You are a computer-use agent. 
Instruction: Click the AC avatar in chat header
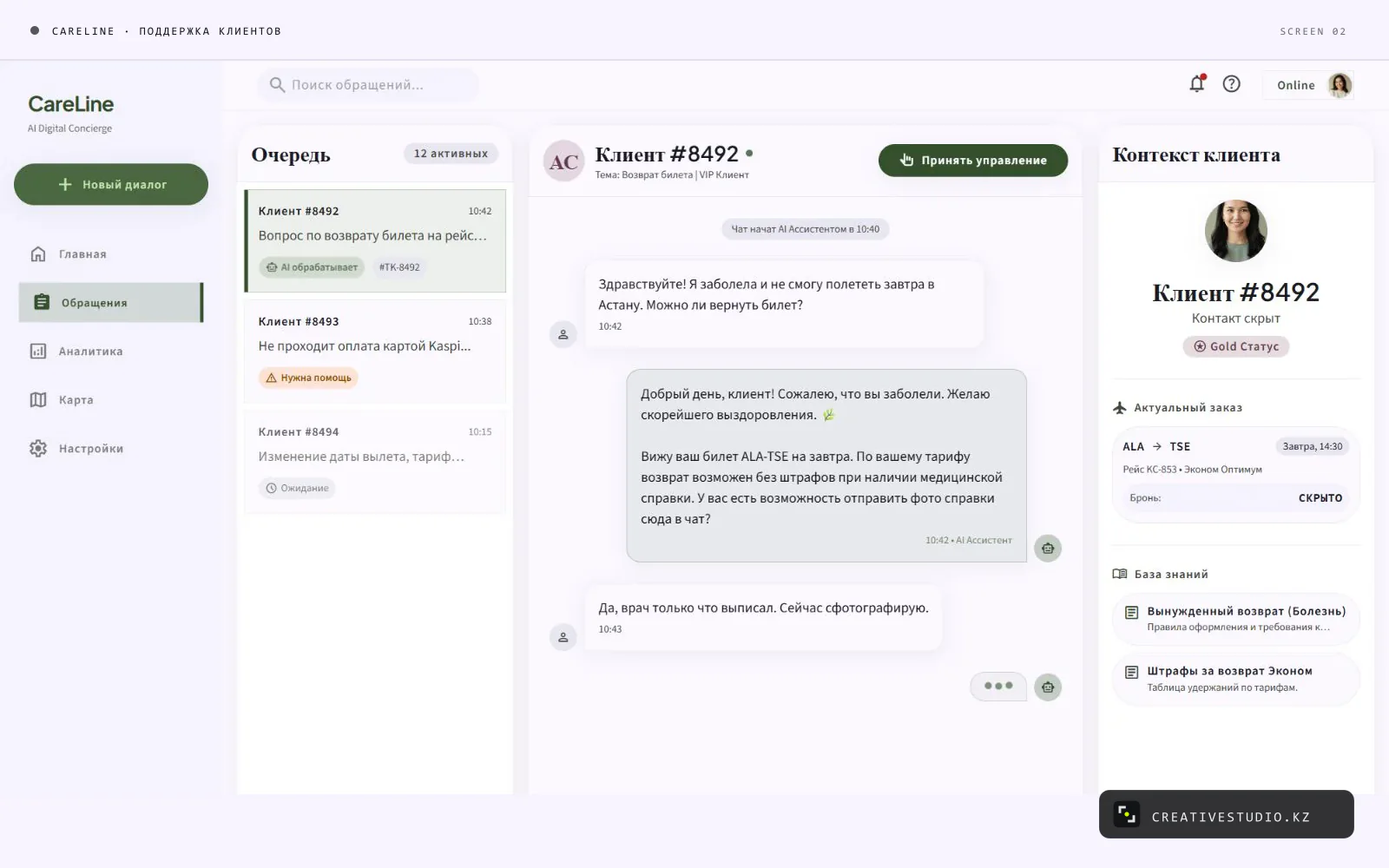pyautogui.click(x=563, y=161)
